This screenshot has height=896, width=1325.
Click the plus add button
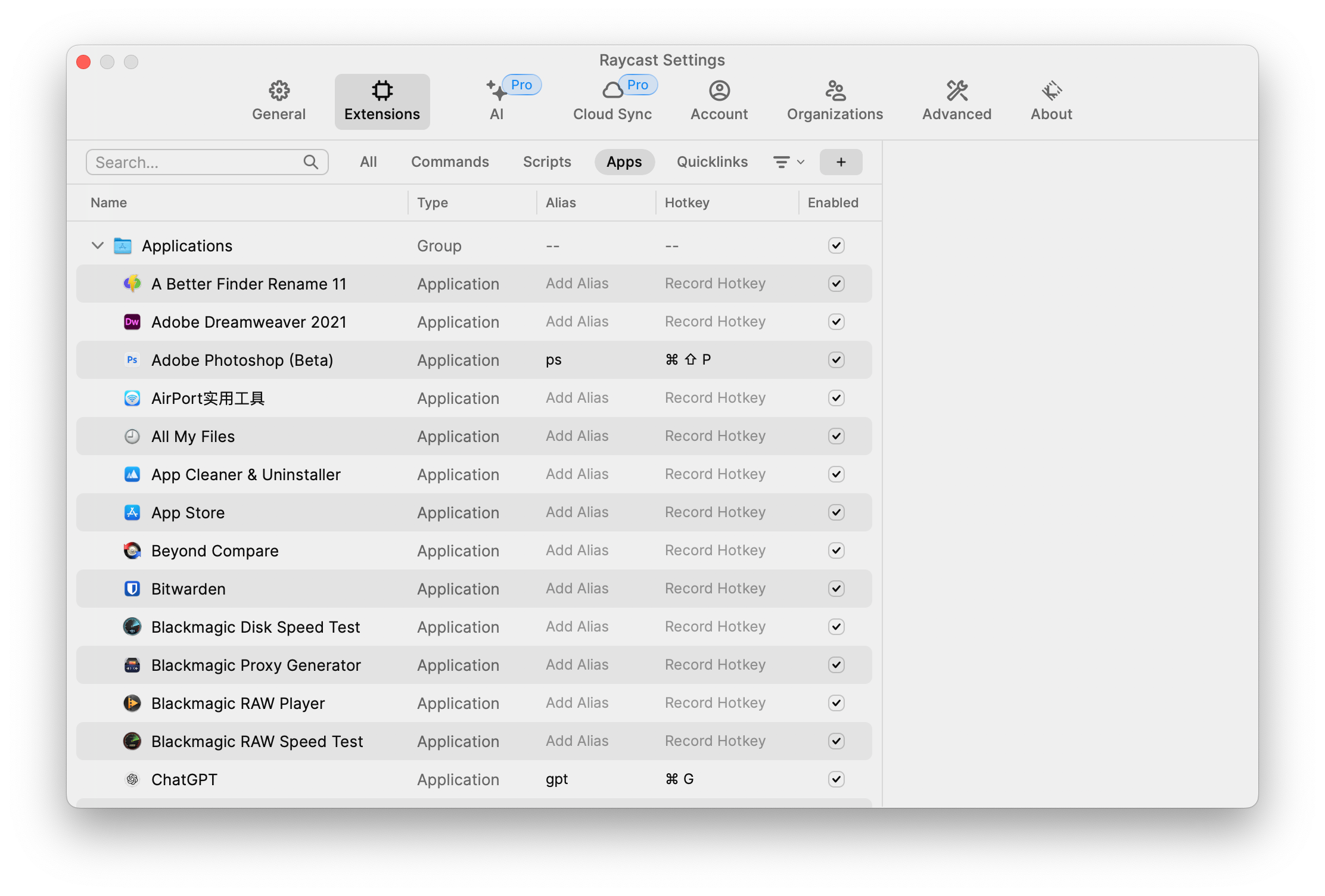pos(841,162)
